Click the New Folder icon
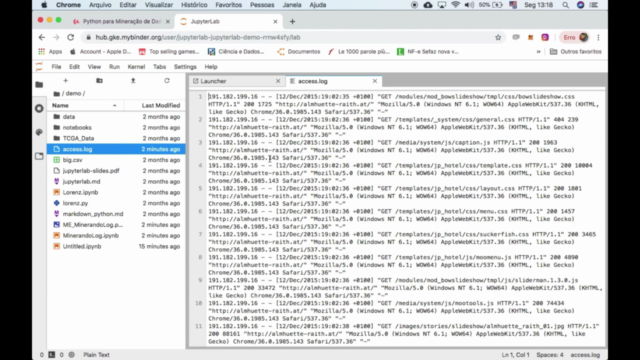This screenshot has height=360, width=640. pos(99,81)
